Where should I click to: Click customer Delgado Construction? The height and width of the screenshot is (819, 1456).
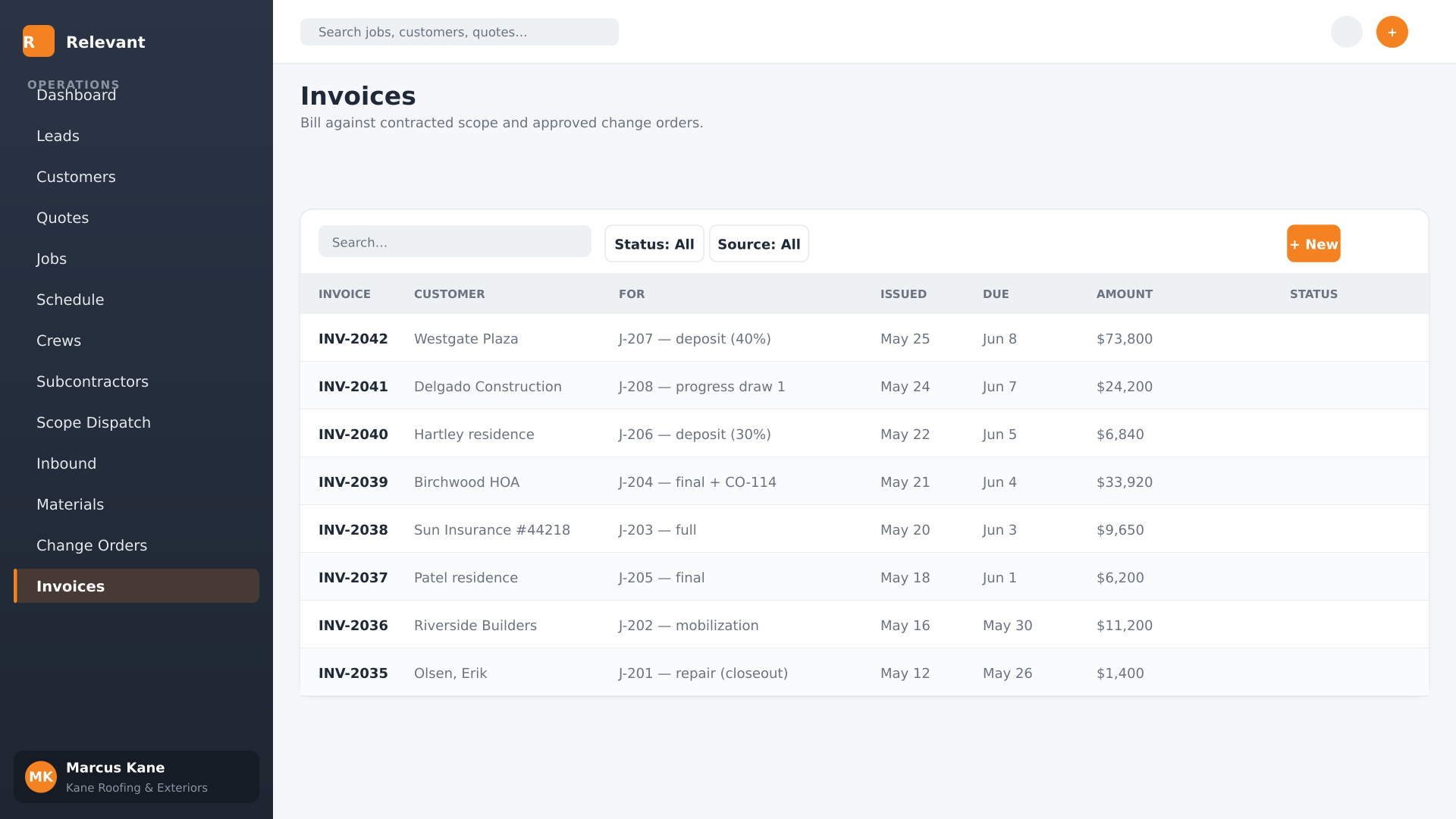coord(488,387)
